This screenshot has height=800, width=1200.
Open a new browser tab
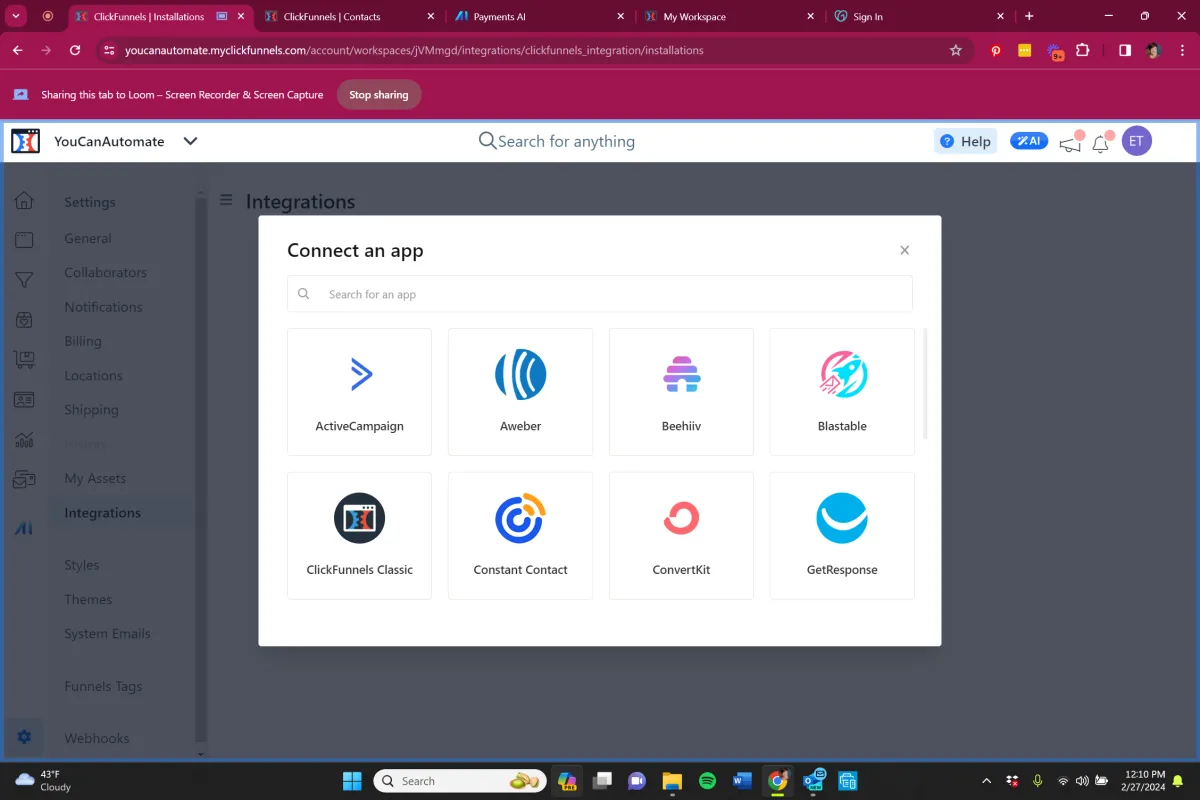(1029, 16)
